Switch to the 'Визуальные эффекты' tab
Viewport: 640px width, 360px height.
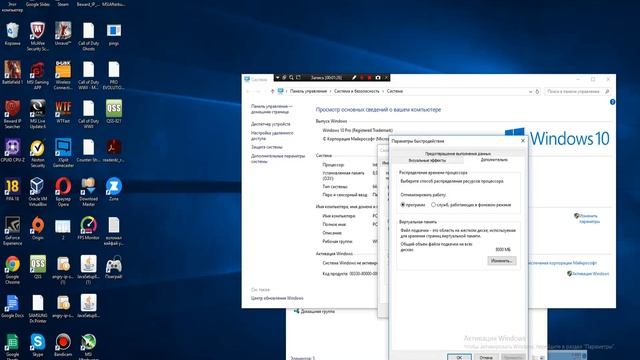point(427,160)
